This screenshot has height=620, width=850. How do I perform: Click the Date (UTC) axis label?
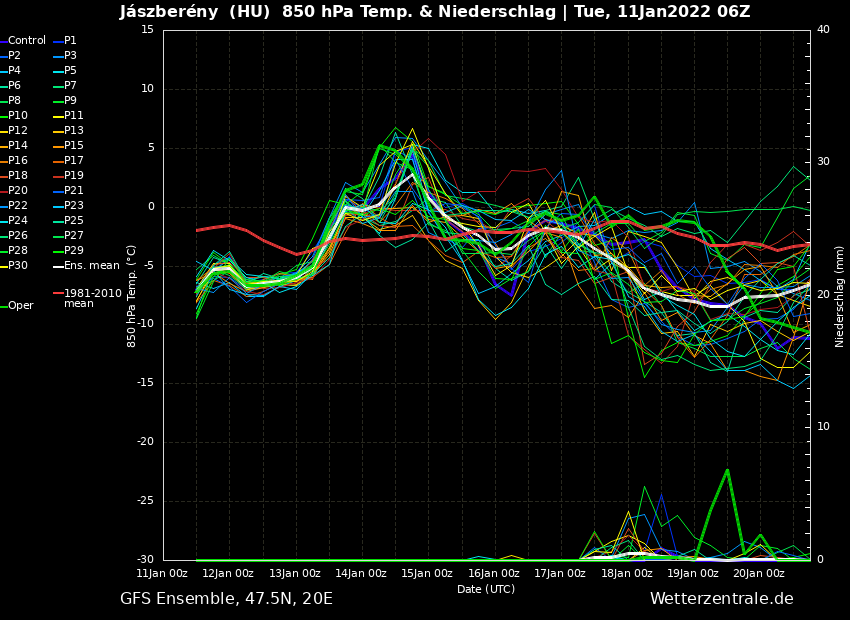coord(486,589)
